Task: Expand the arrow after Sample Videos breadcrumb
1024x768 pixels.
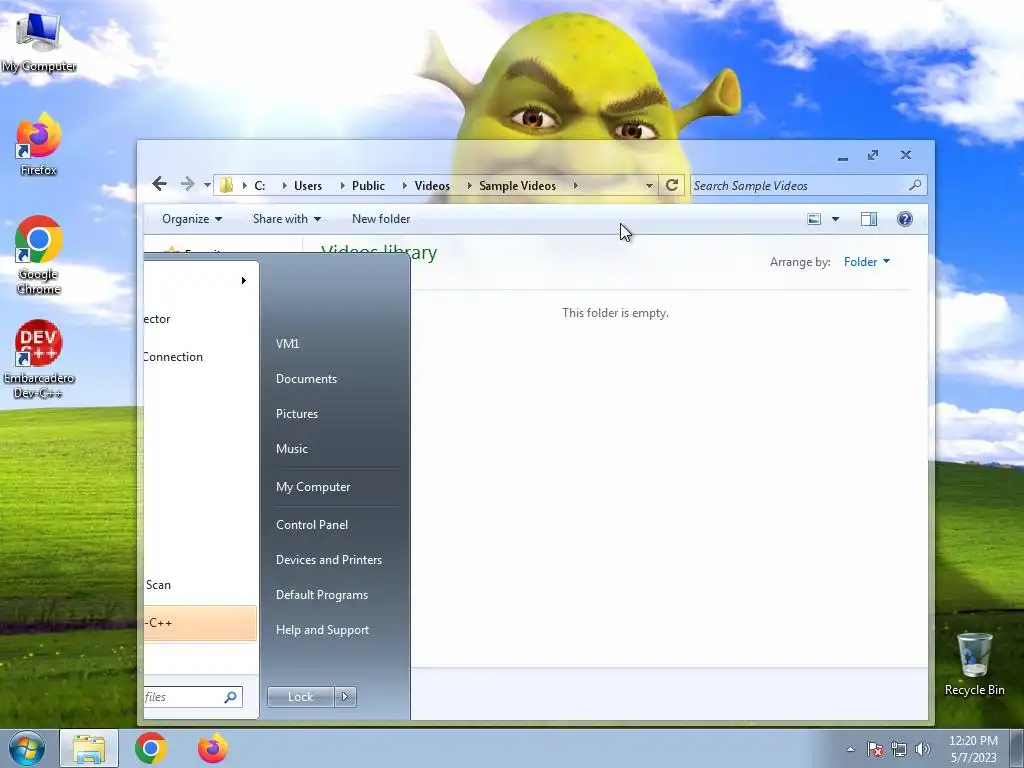Action: 575,185
